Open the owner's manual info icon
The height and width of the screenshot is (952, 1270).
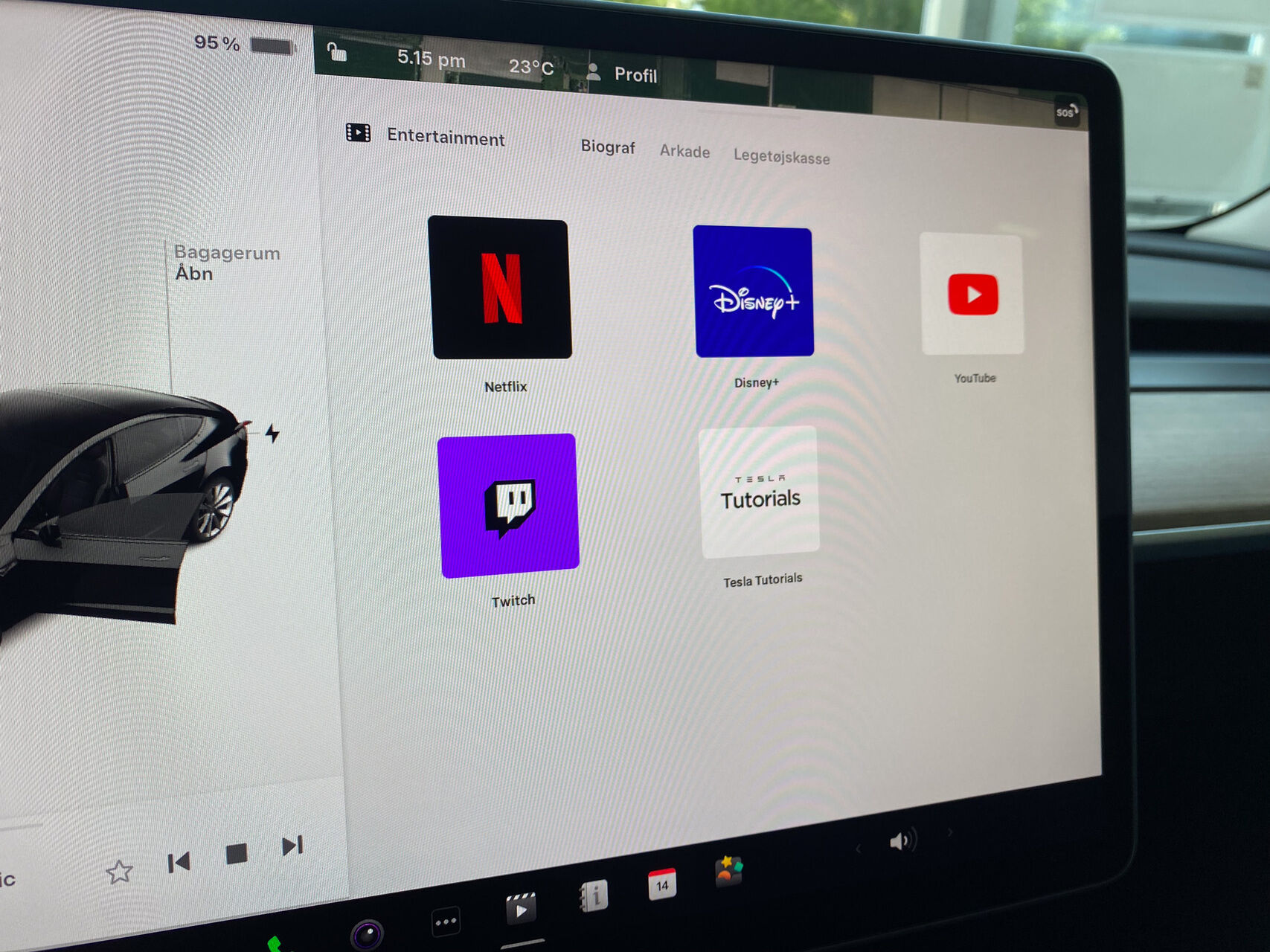594,895
